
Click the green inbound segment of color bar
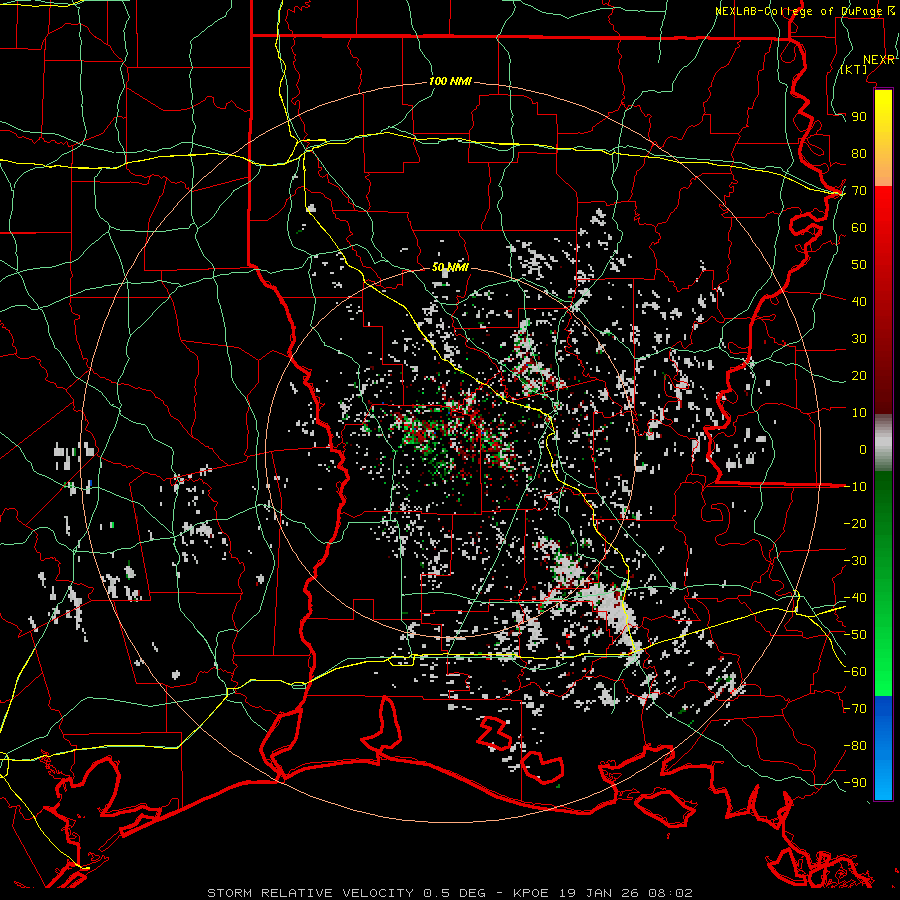[883, 583]
